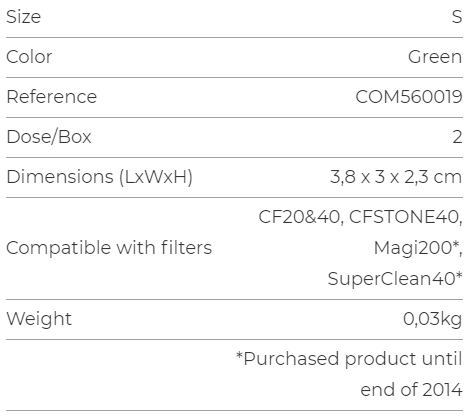Viewport: 467px width, 416px height.
Task: Select dimensions value 3,8 x 3 x 2,3 cm
Action: coord(396,177)
